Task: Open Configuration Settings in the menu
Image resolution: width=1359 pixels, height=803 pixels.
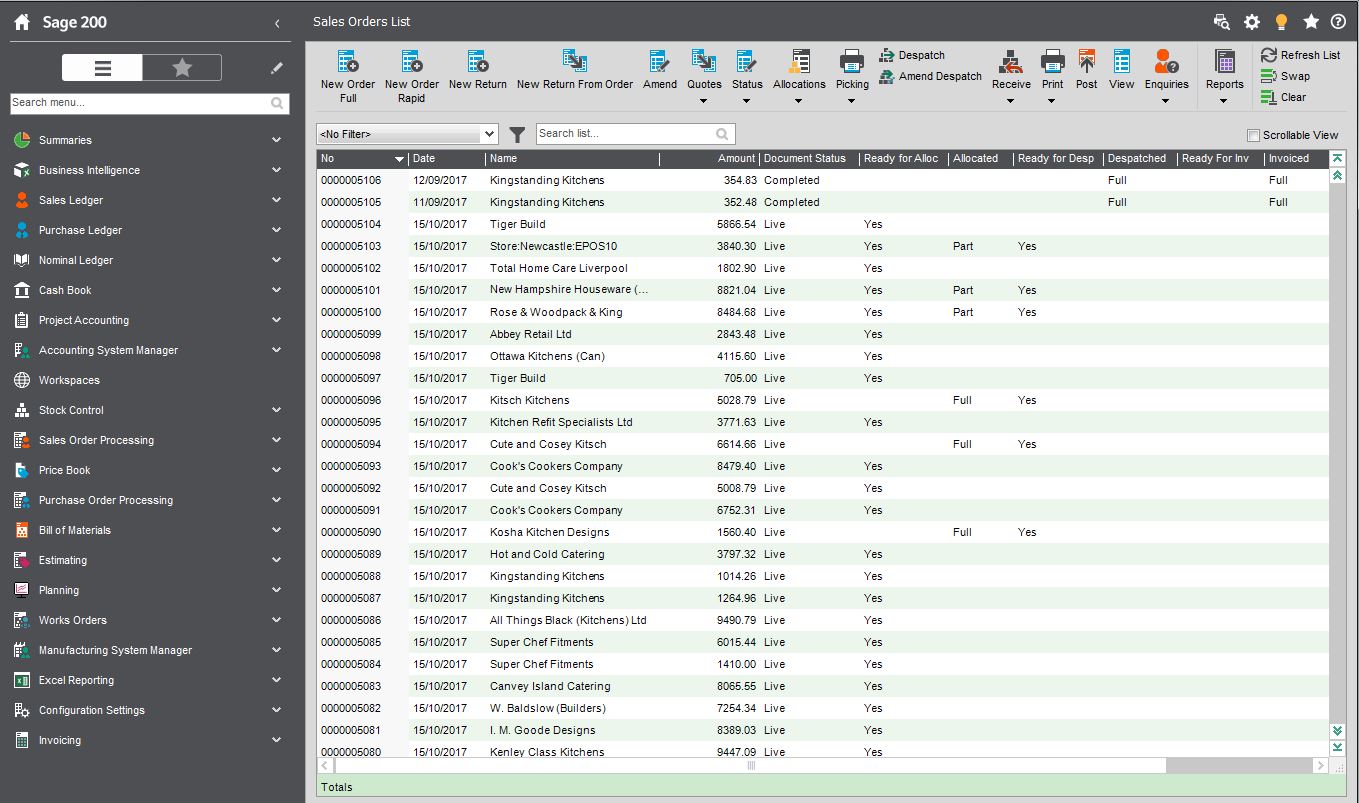Action: point(91,710)
